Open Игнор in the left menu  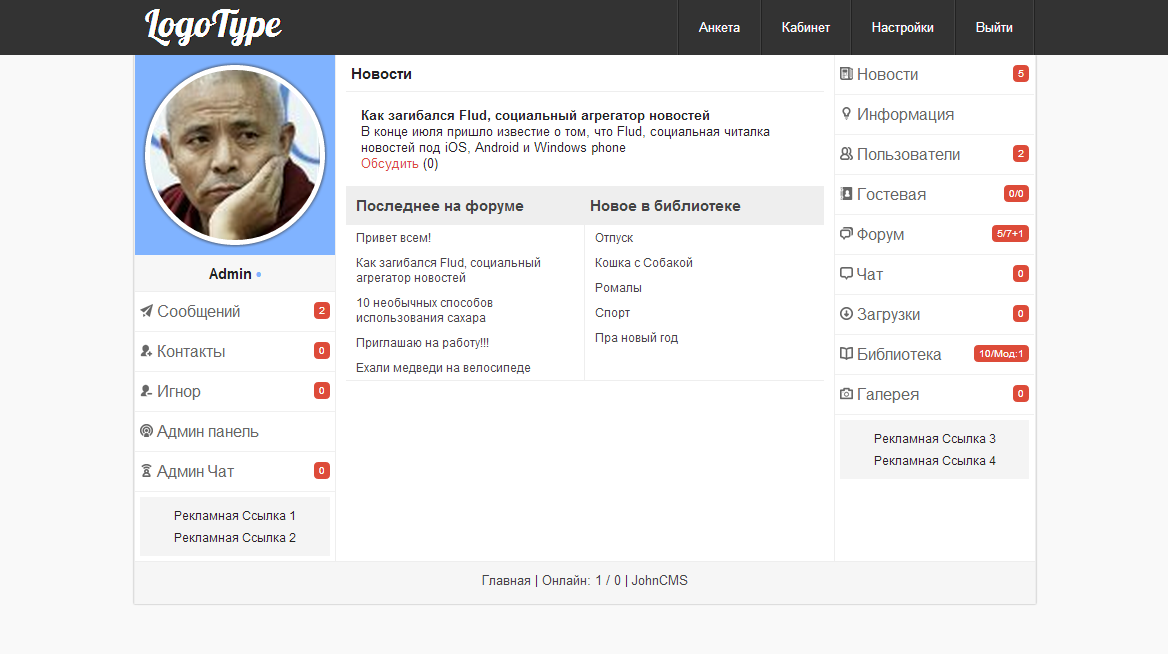pyautogui.click(x=235, y=391)
